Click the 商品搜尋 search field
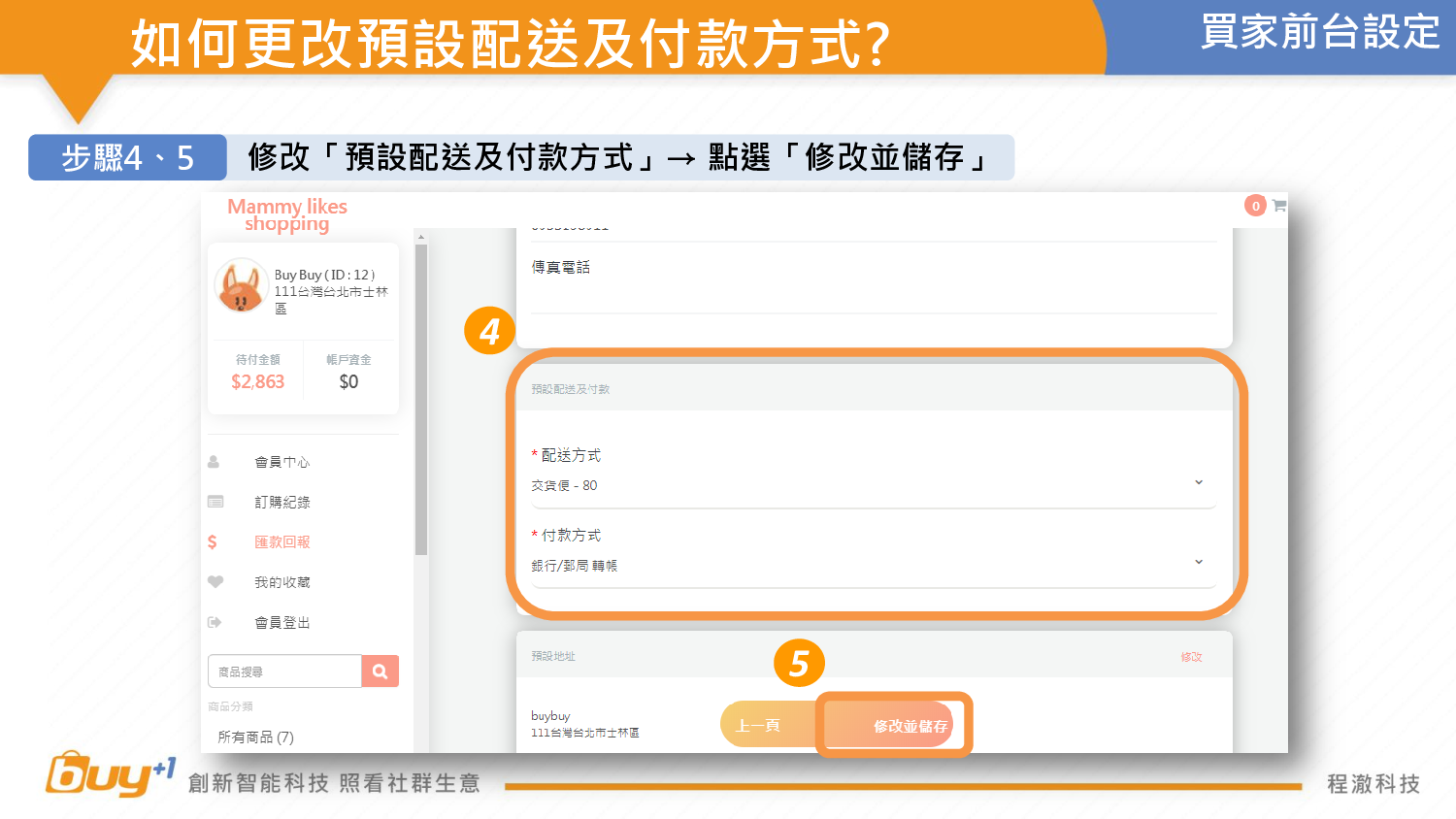This screenshot has width=1456, height=819. pos(284,672)
